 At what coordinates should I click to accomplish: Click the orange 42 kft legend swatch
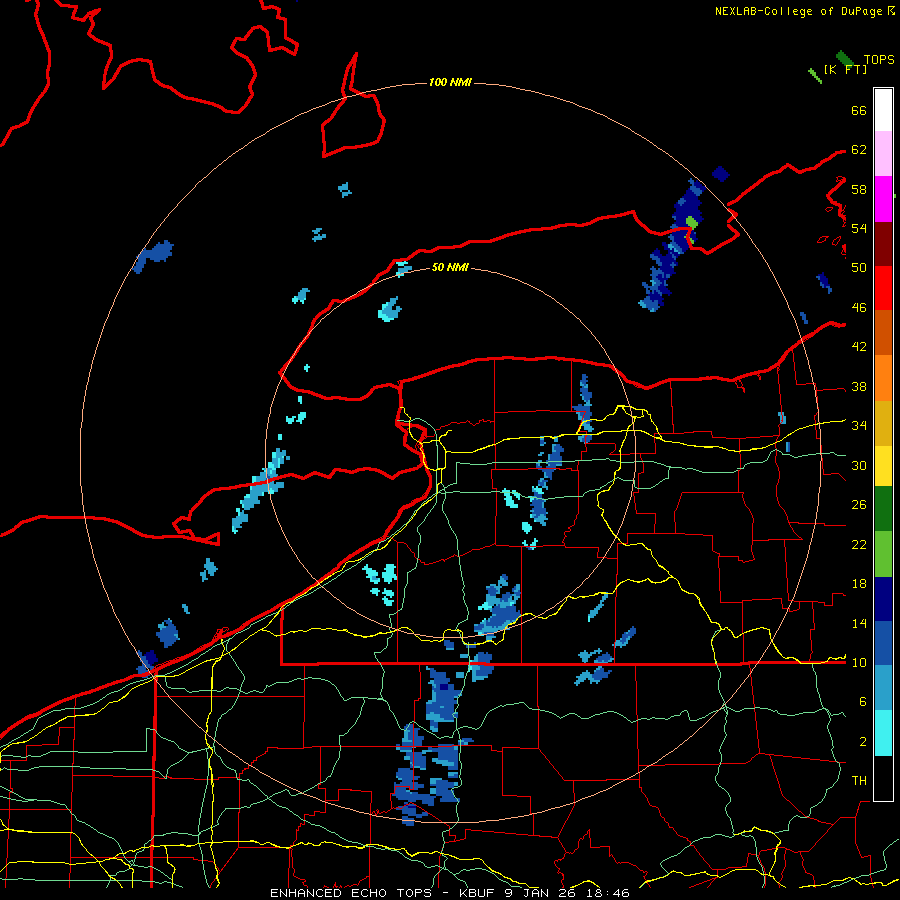pos(883,378)
